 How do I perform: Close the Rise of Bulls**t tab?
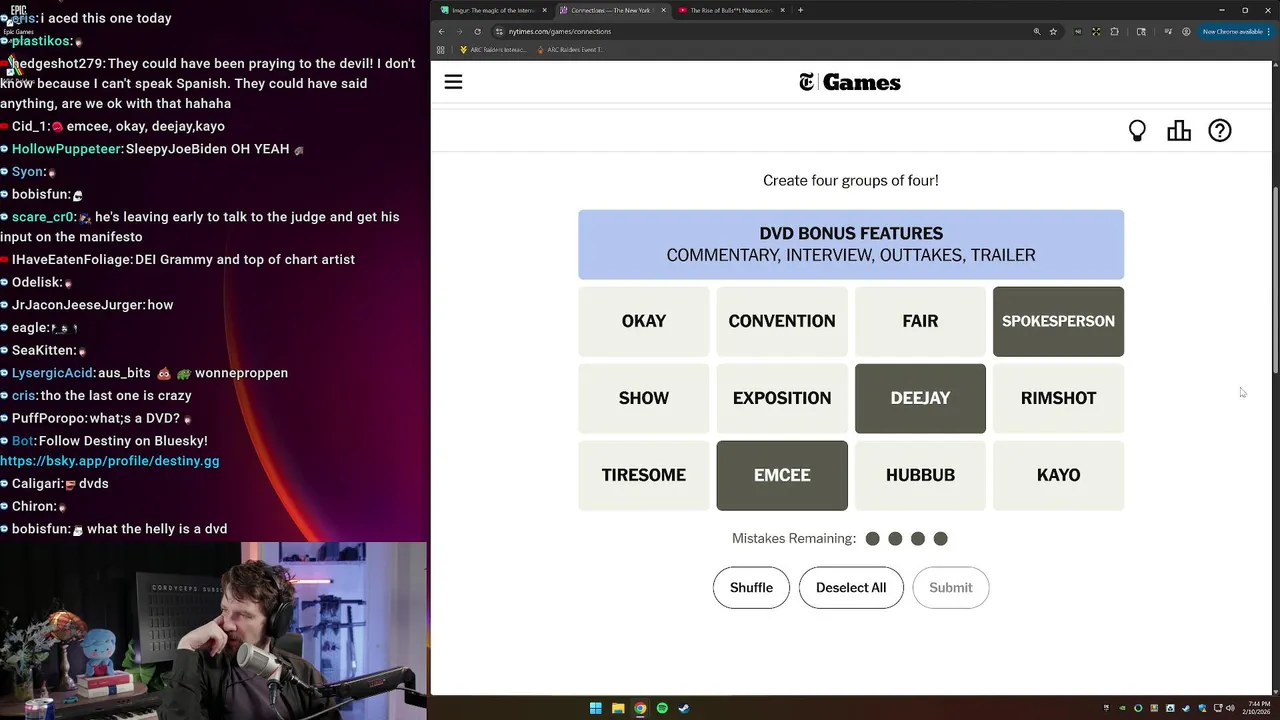[x=782, y=10]
